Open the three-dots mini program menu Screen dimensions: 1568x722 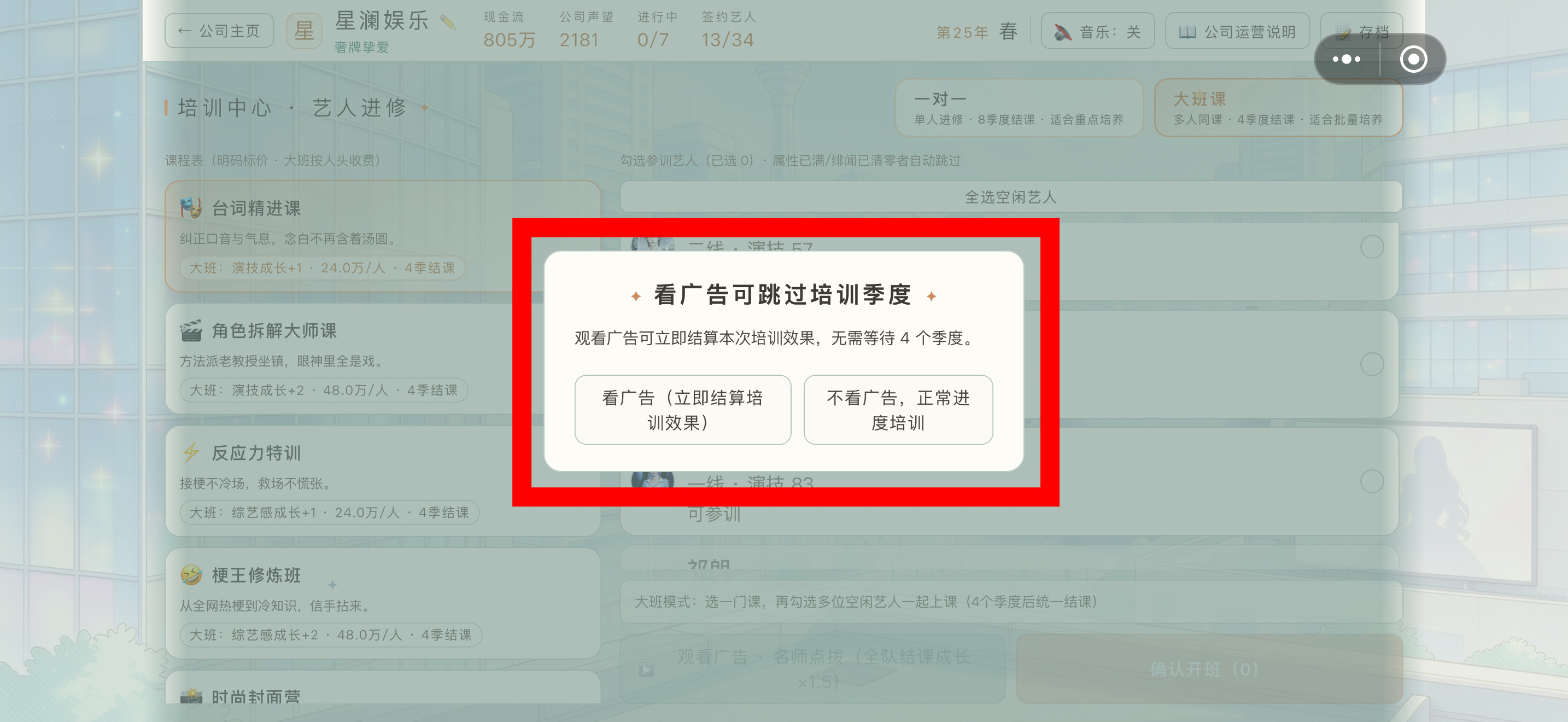(x=1347, y=59)
